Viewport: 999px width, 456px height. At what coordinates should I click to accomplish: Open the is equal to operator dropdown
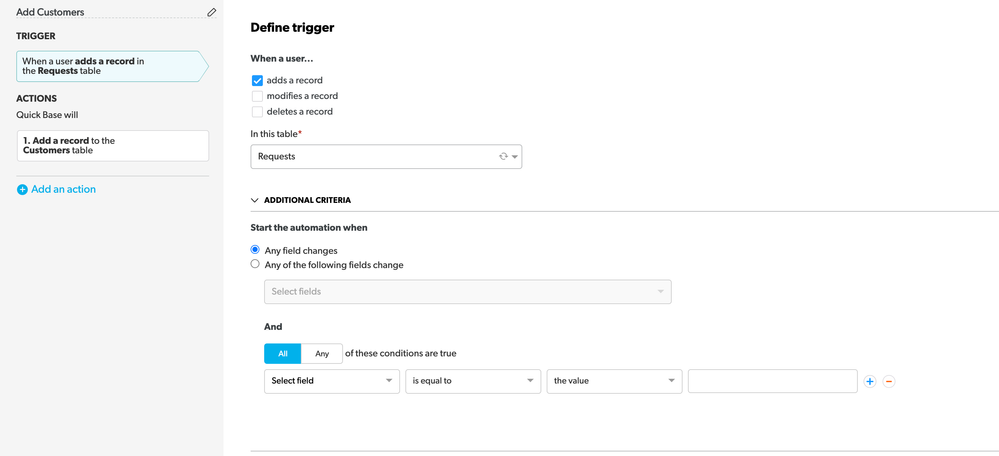point(473,381)
